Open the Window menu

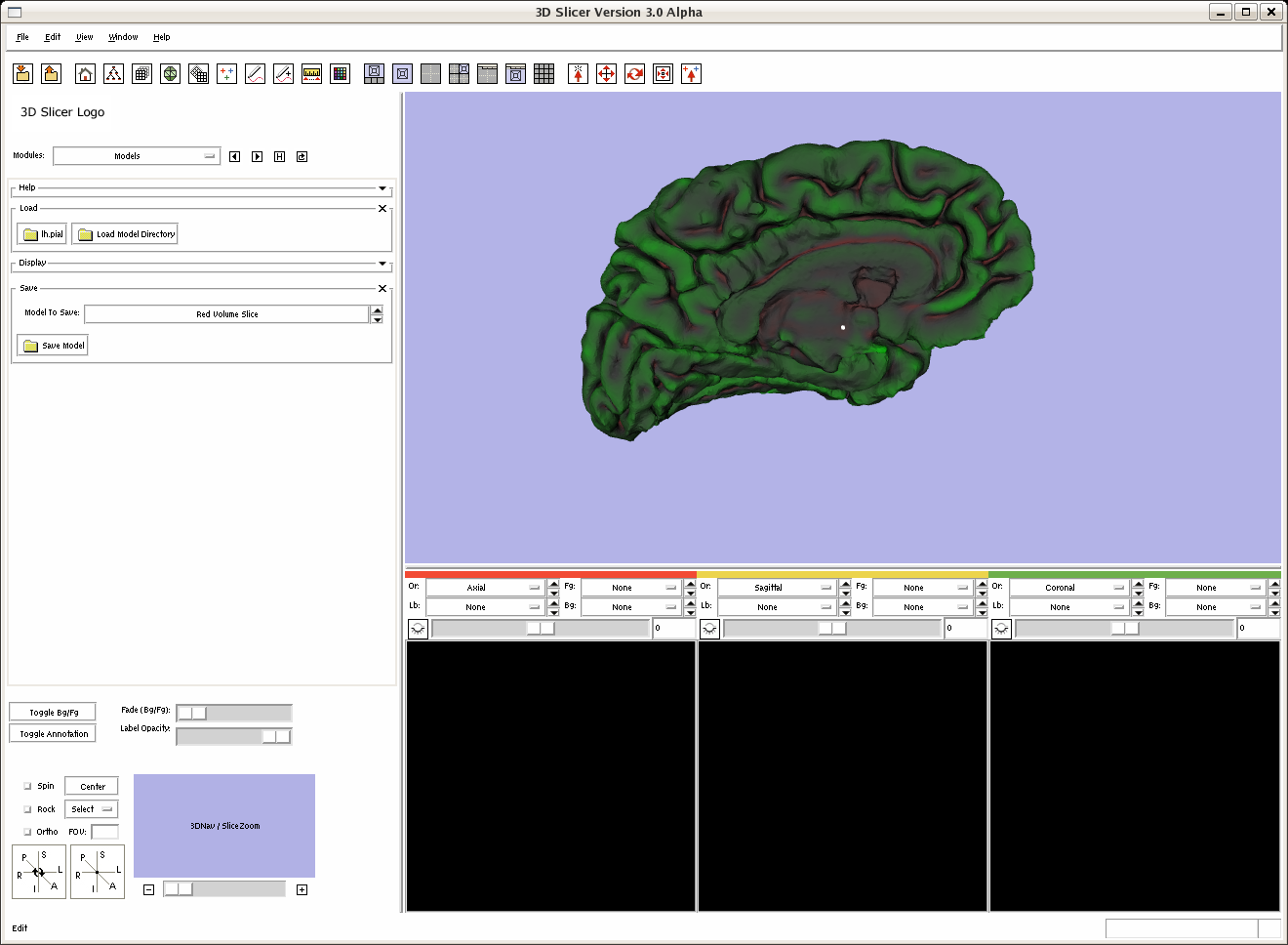(x=123, y=37)
